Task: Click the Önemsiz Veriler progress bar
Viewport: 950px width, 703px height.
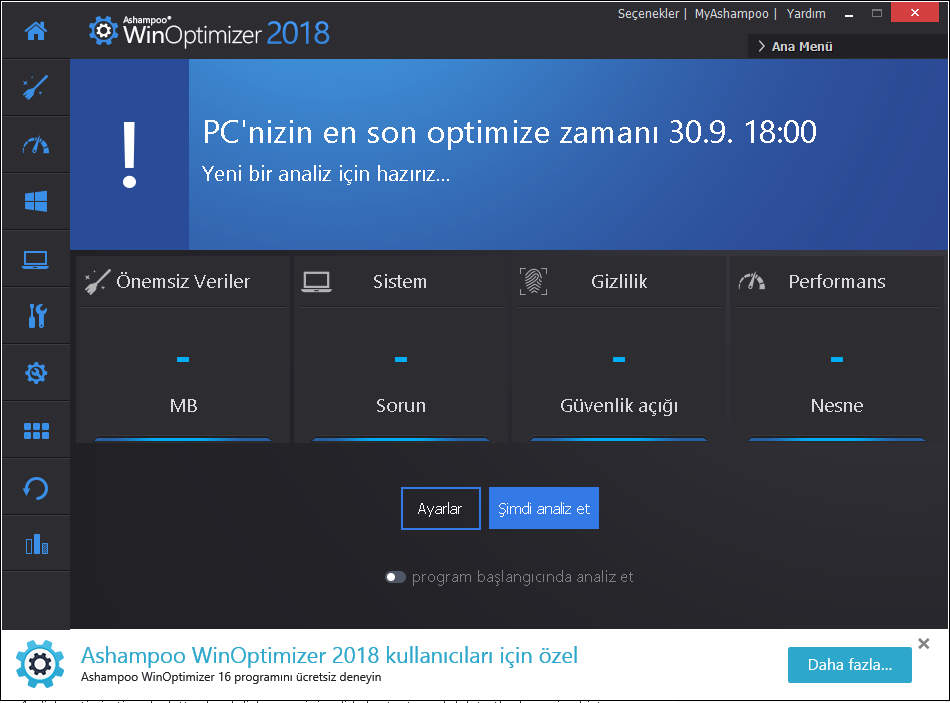Action: point(182,439)
